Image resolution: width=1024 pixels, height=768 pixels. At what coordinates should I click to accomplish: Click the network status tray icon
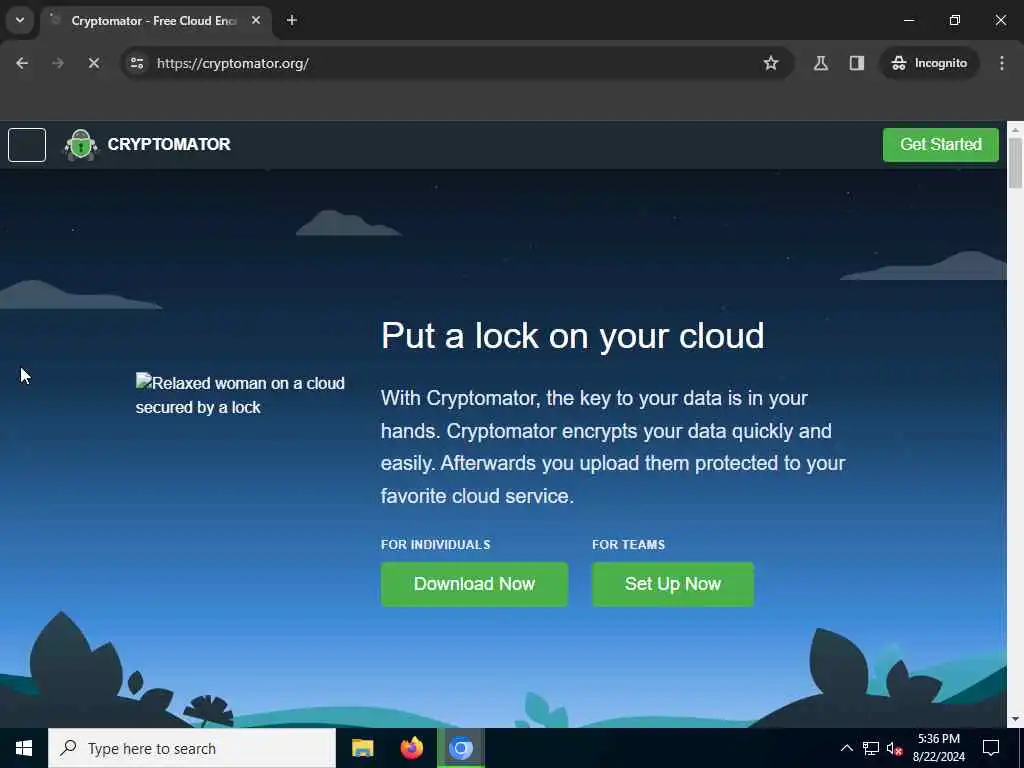click(871, 748)
